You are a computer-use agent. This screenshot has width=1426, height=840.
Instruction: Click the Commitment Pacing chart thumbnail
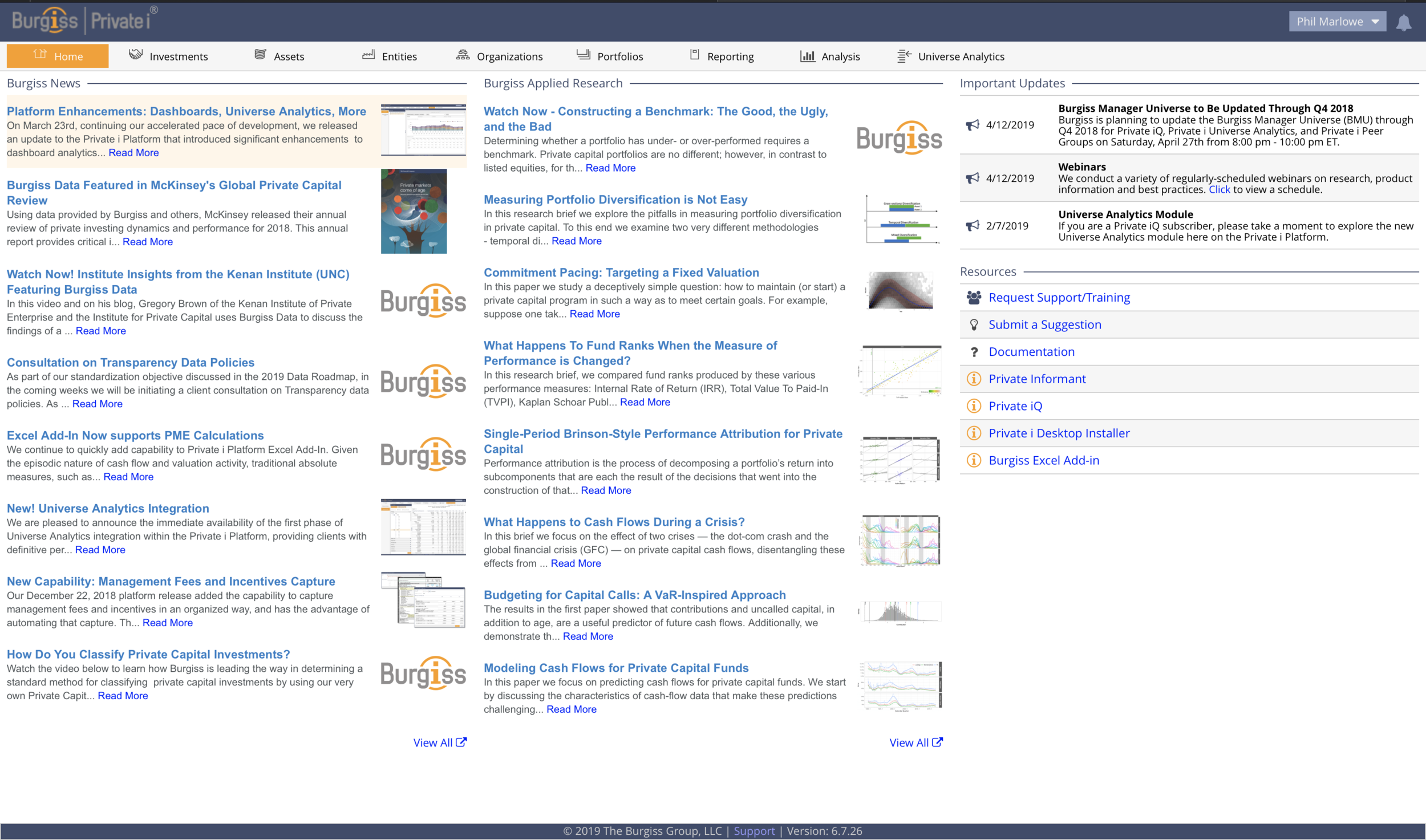(x=900, y=291)
